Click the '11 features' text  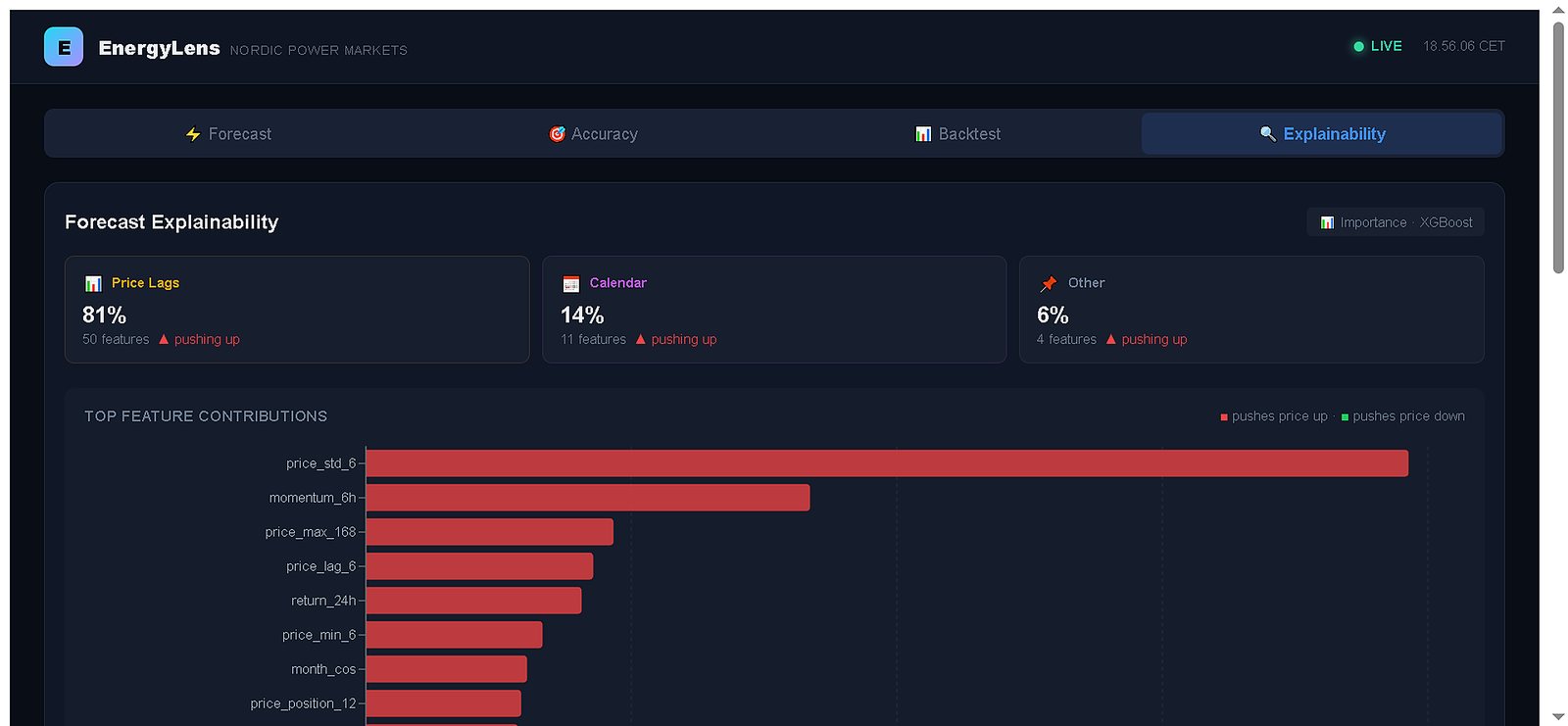click(593, 339)
